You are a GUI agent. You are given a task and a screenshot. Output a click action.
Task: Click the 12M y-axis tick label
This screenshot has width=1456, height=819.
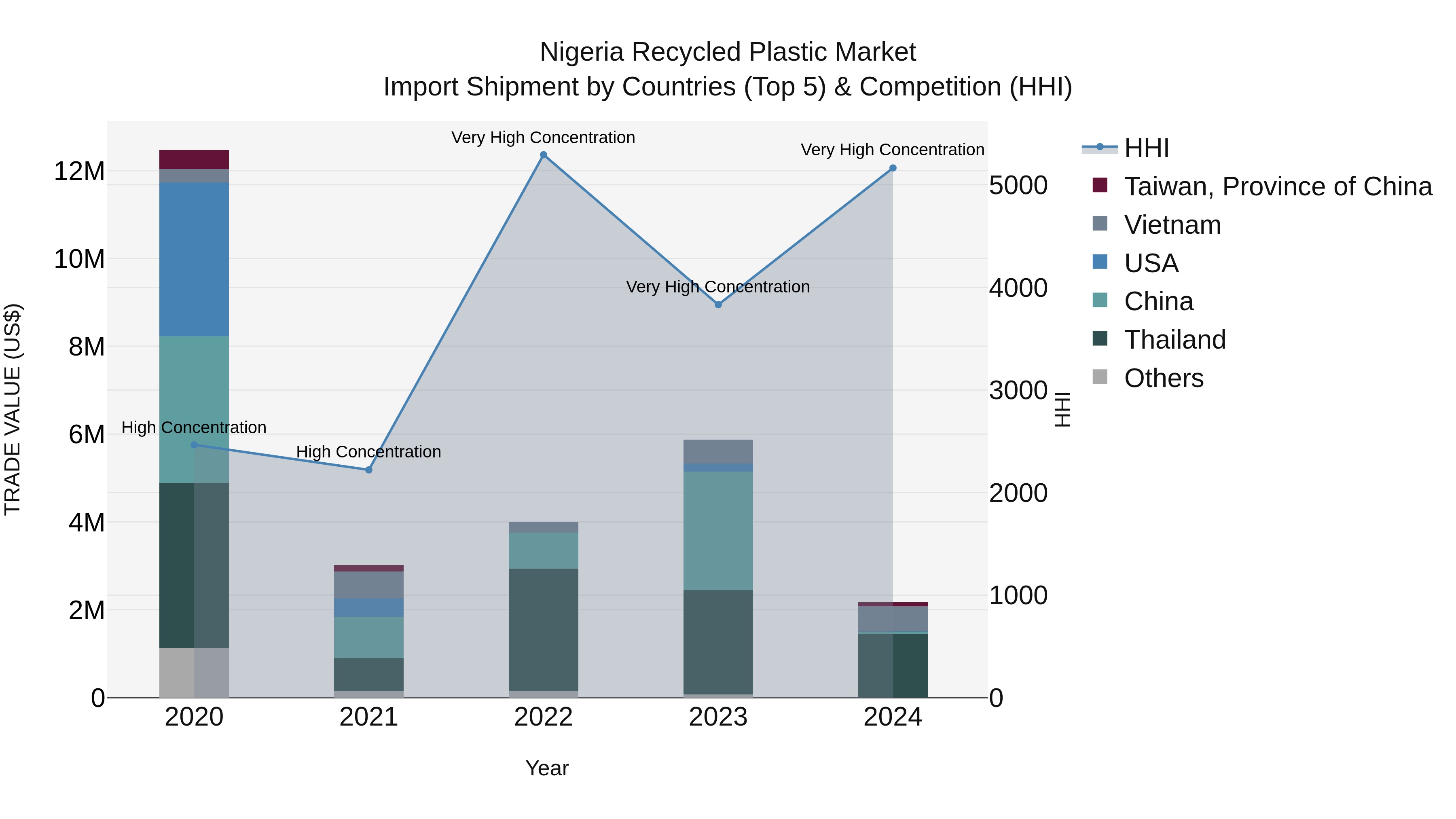[x=79, y=171]
